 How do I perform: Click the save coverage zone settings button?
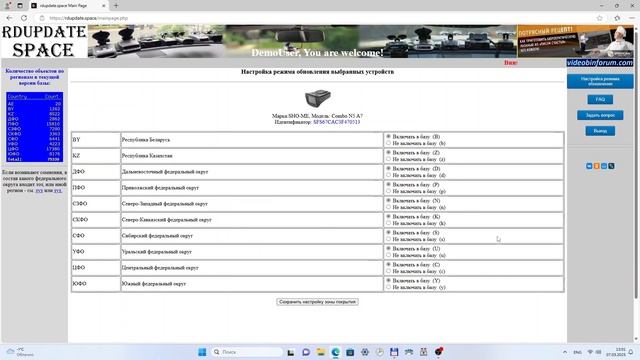[x=318, y=302]
